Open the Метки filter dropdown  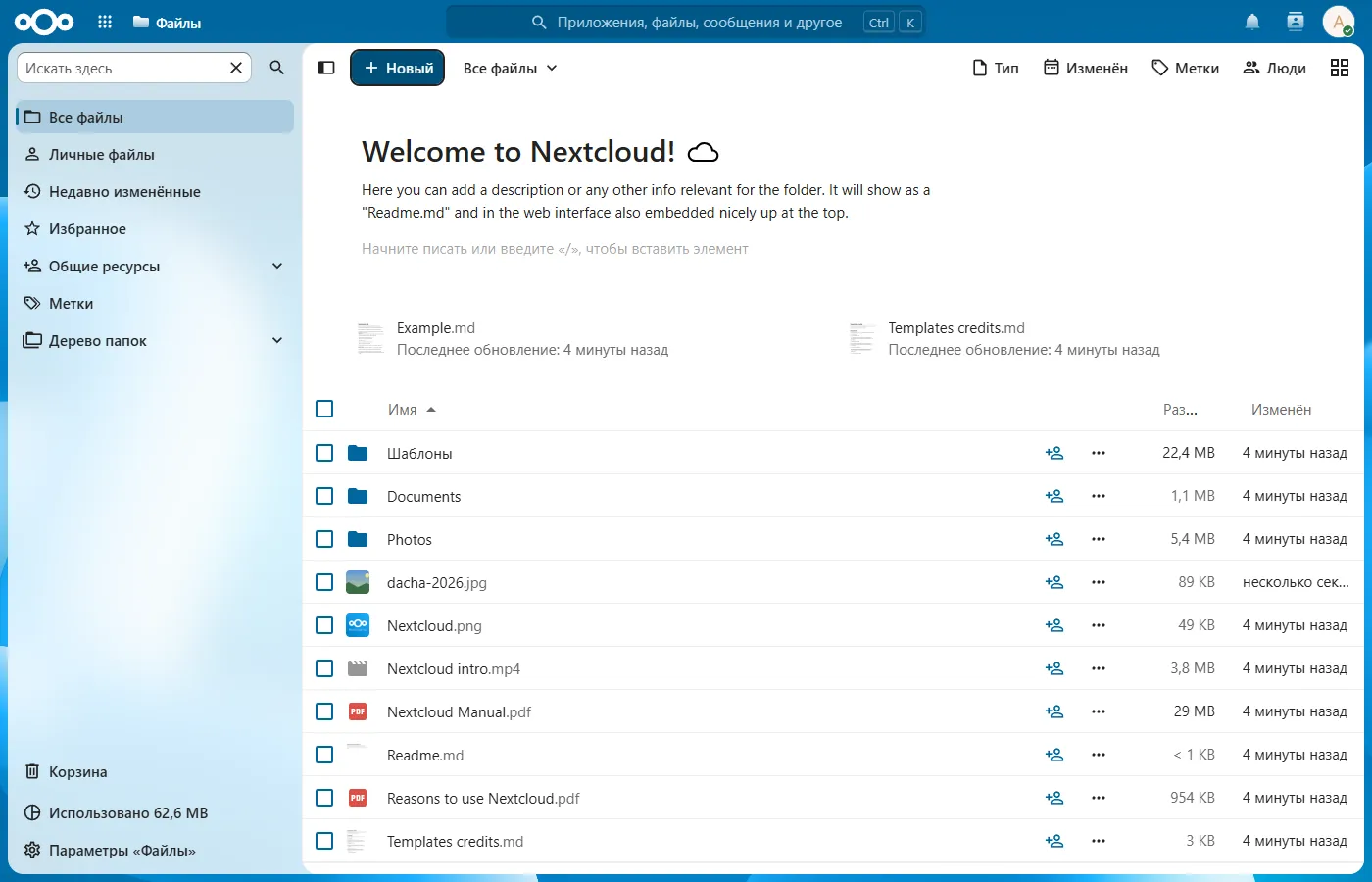click(x=1185, y=68)
